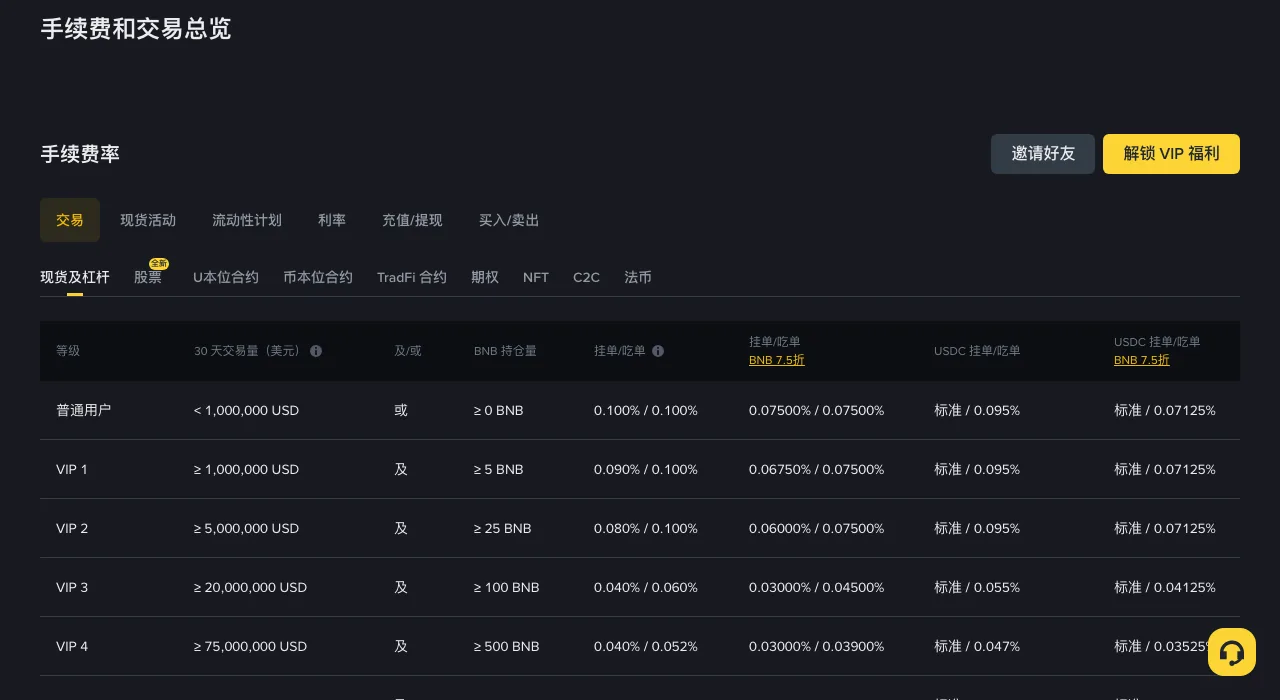Click info icon beside 30 天交易量 header
This screenshot has width=1280, height=700.
pyautogui.click(x=316, y=351)
